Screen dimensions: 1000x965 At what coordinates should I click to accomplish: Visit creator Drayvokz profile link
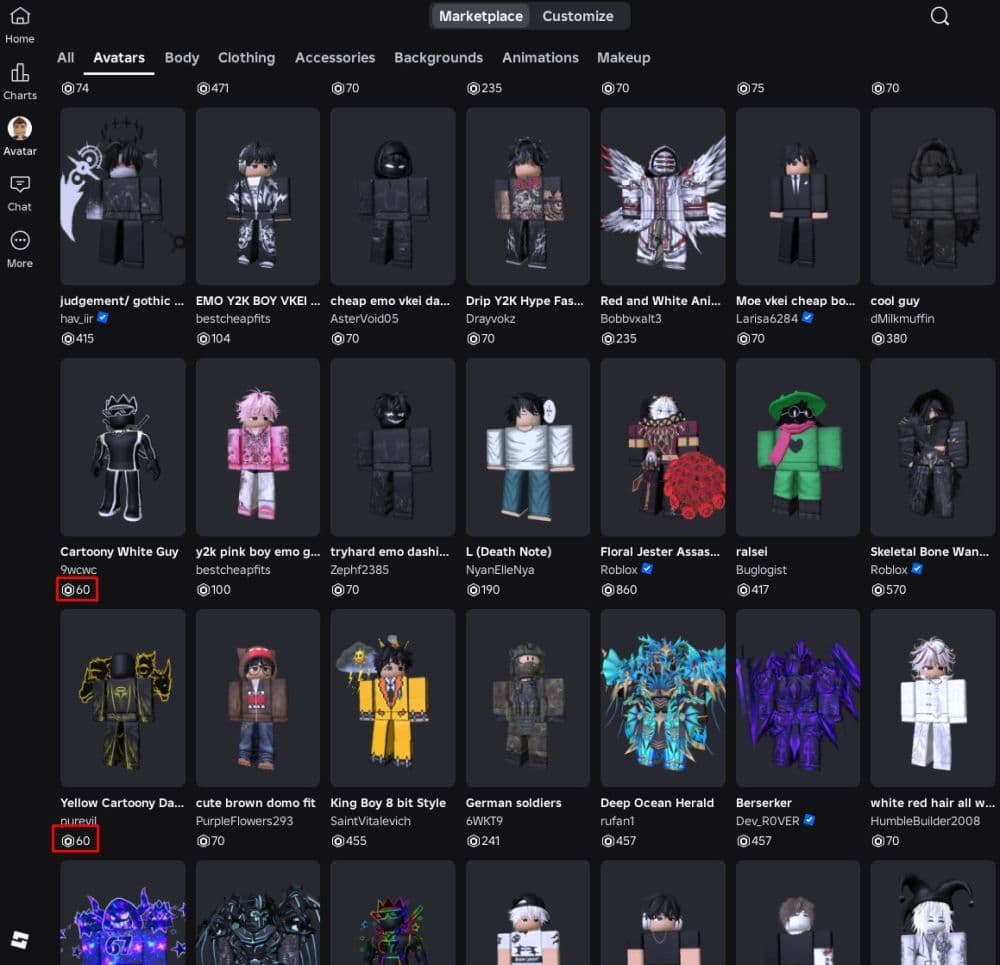[490, 318]
